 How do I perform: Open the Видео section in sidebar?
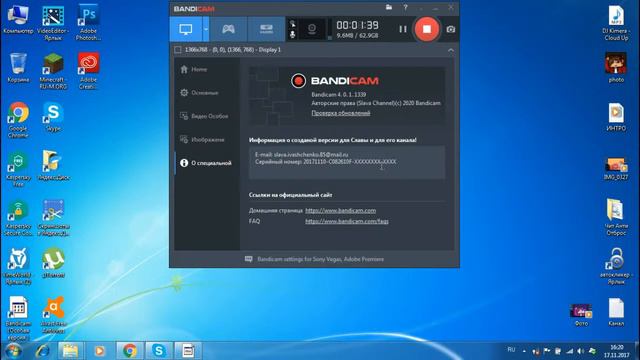[x=204, y=116]
